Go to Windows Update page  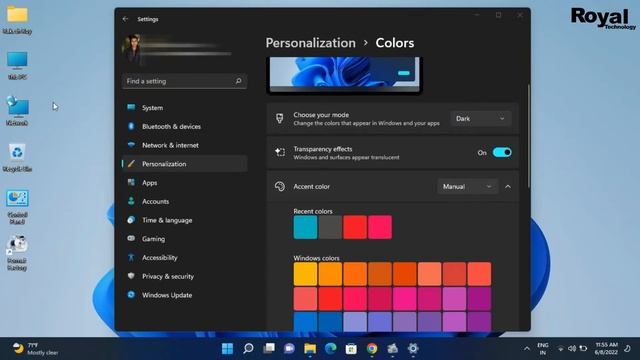pyautogui.click(x=184, y=295)
